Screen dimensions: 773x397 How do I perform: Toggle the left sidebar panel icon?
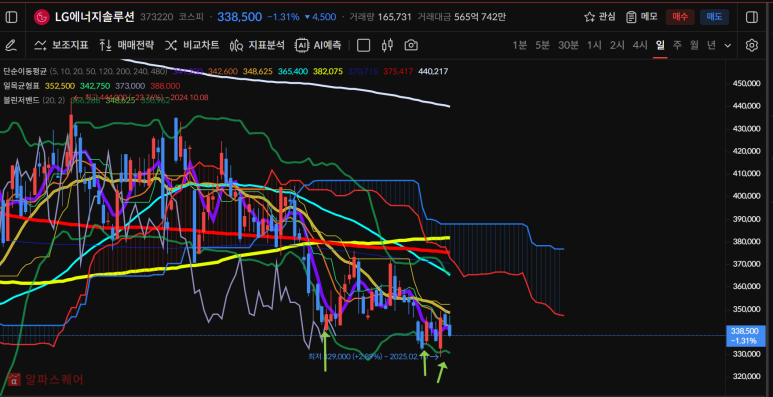point(11,17)
